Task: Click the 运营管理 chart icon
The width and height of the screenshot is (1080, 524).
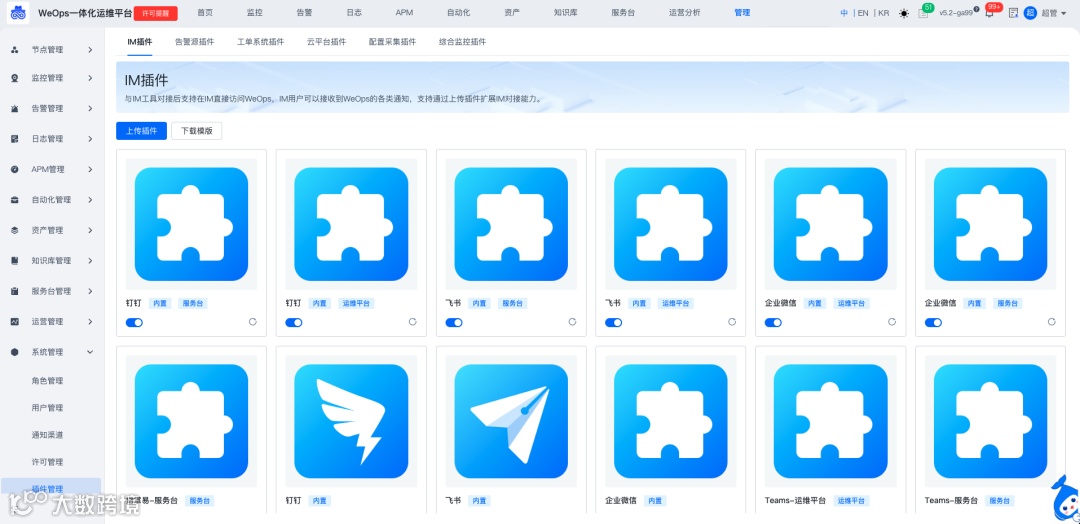Action: 14,322
